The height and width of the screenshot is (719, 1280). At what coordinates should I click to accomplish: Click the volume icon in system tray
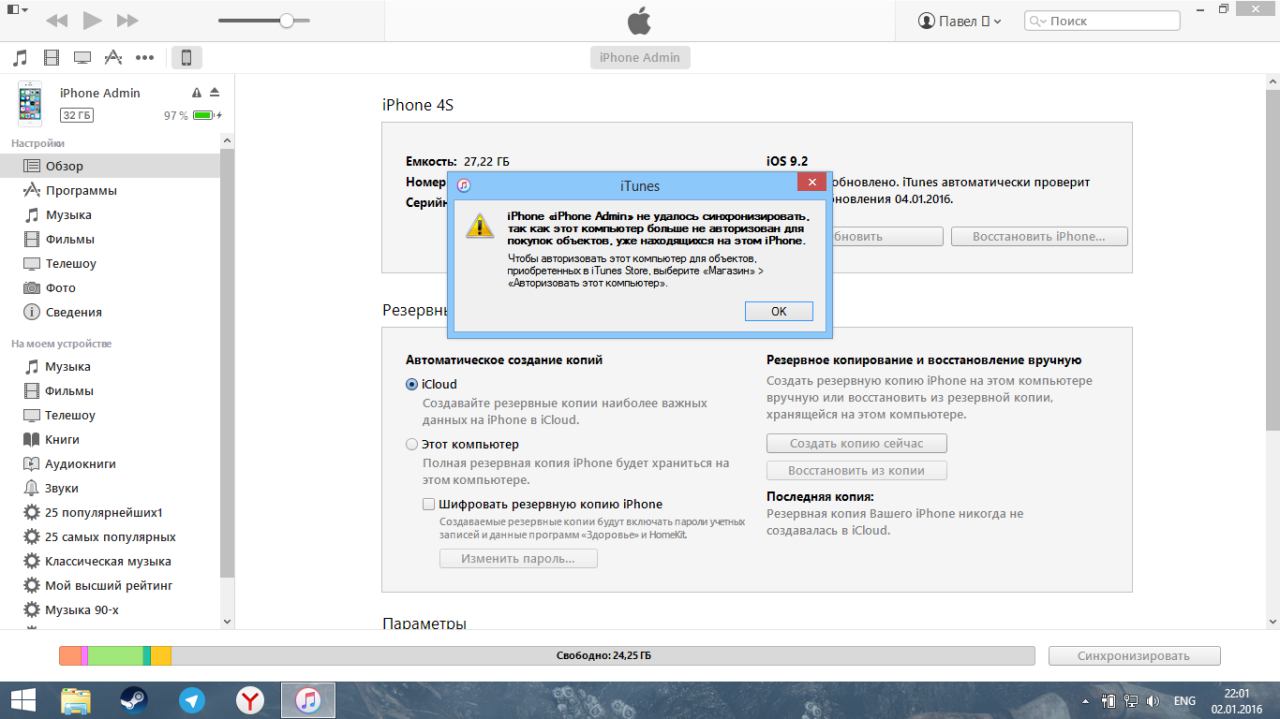tap(1152, 701)
